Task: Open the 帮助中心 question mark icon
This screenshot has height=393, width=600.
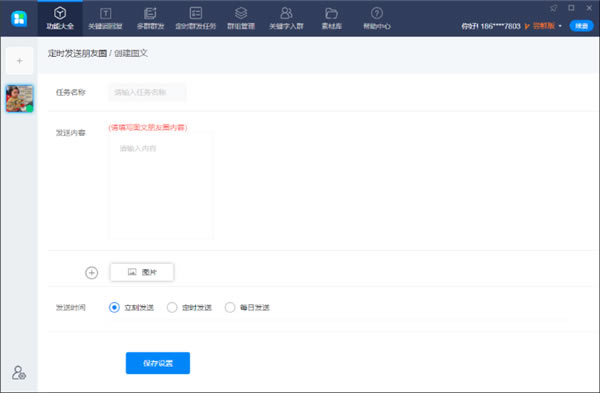Action: pyautogui.click(x=377, y=18)
